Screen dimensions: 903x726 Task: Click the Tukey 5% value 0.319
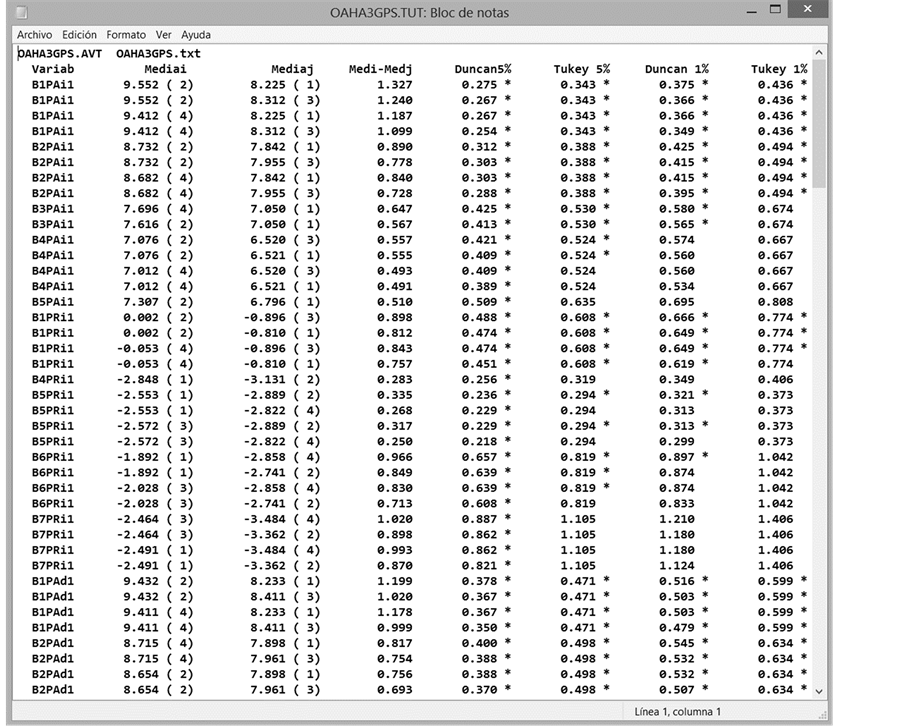coord(578,380)
